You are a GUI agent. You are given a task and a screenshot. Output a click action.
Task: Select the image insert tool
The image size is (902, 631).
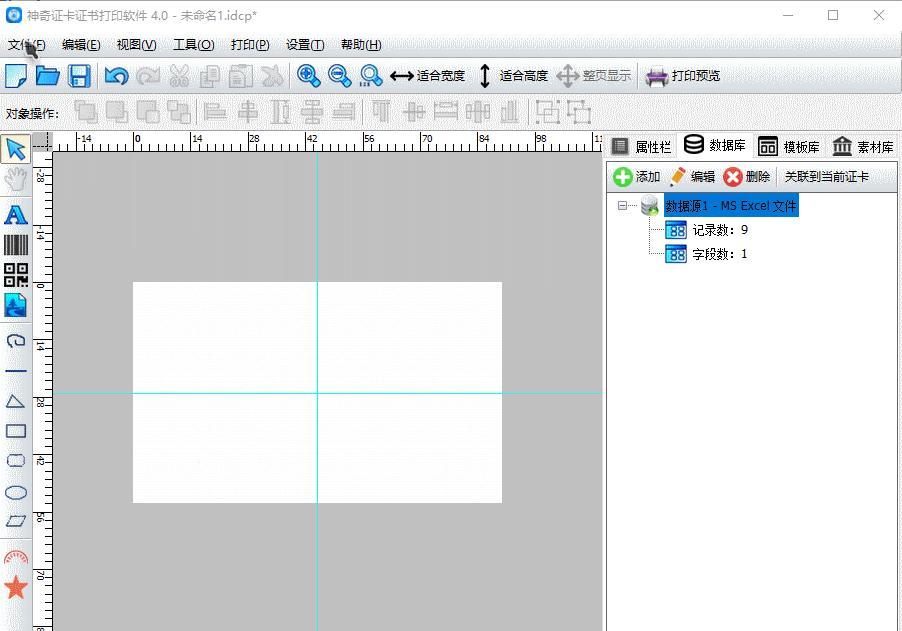point(16,305)
